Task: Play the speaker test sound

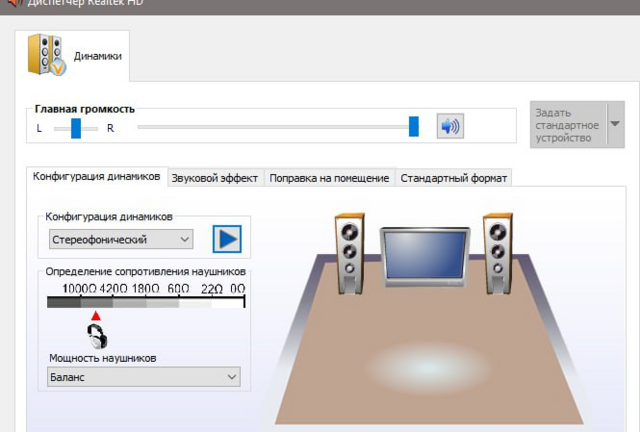Action: tap(227, 239)
